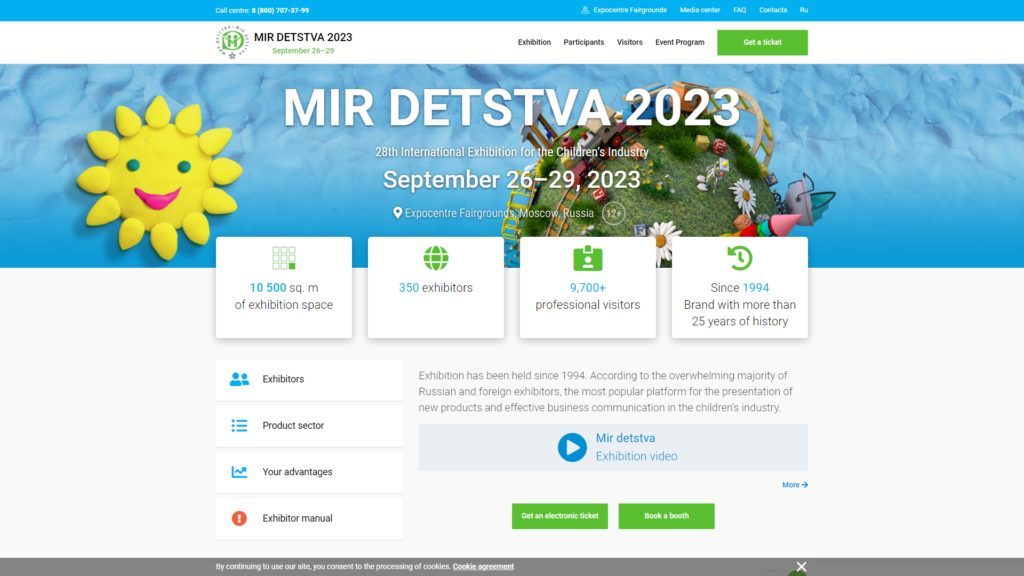The height and width of the screenshot is (576, 1024).
Task: Click the 10 500 sq. m text
Action: [x=284, y=288]
